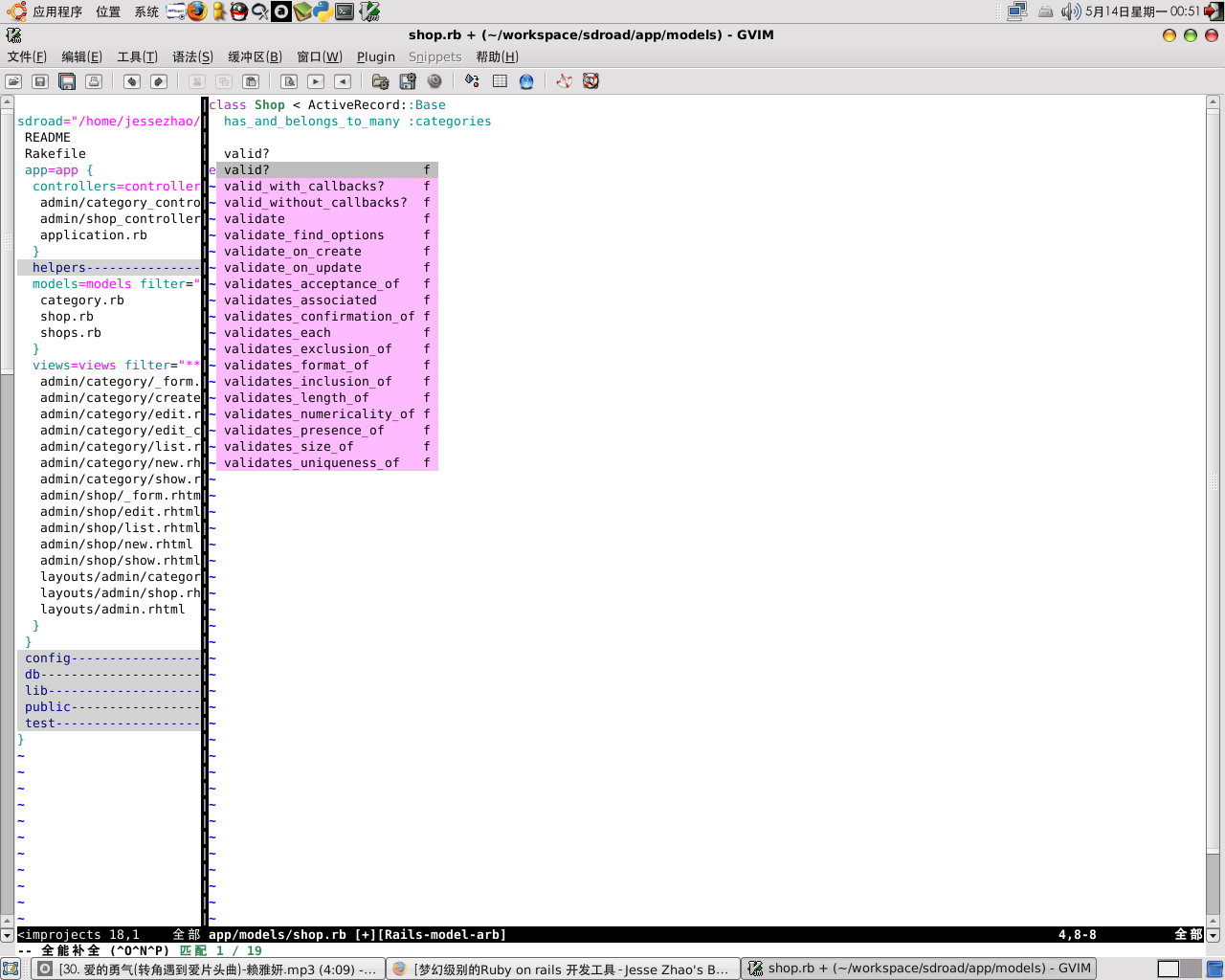This screenshot has width=1225, height=980.
Task: Click the blue globe toolbar icon
Action: click(526, 81)
